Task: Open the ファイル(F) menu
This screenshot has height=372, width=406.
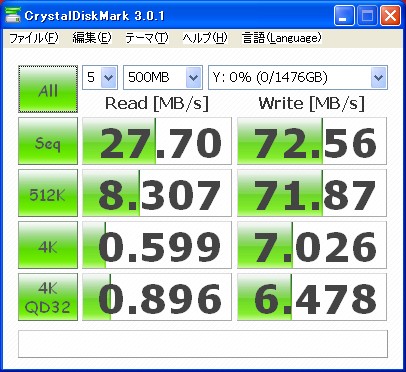Action: click(x=34, y=38)
